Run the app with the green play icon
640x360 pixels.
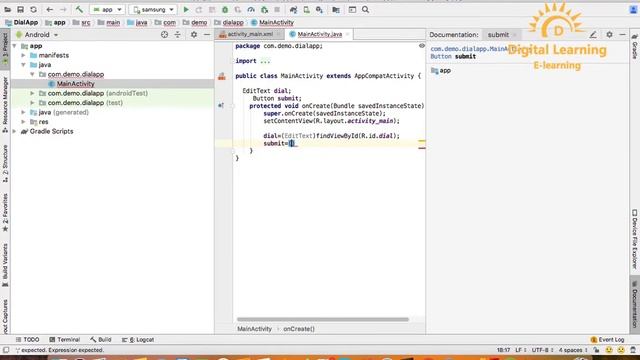[186, 9]
